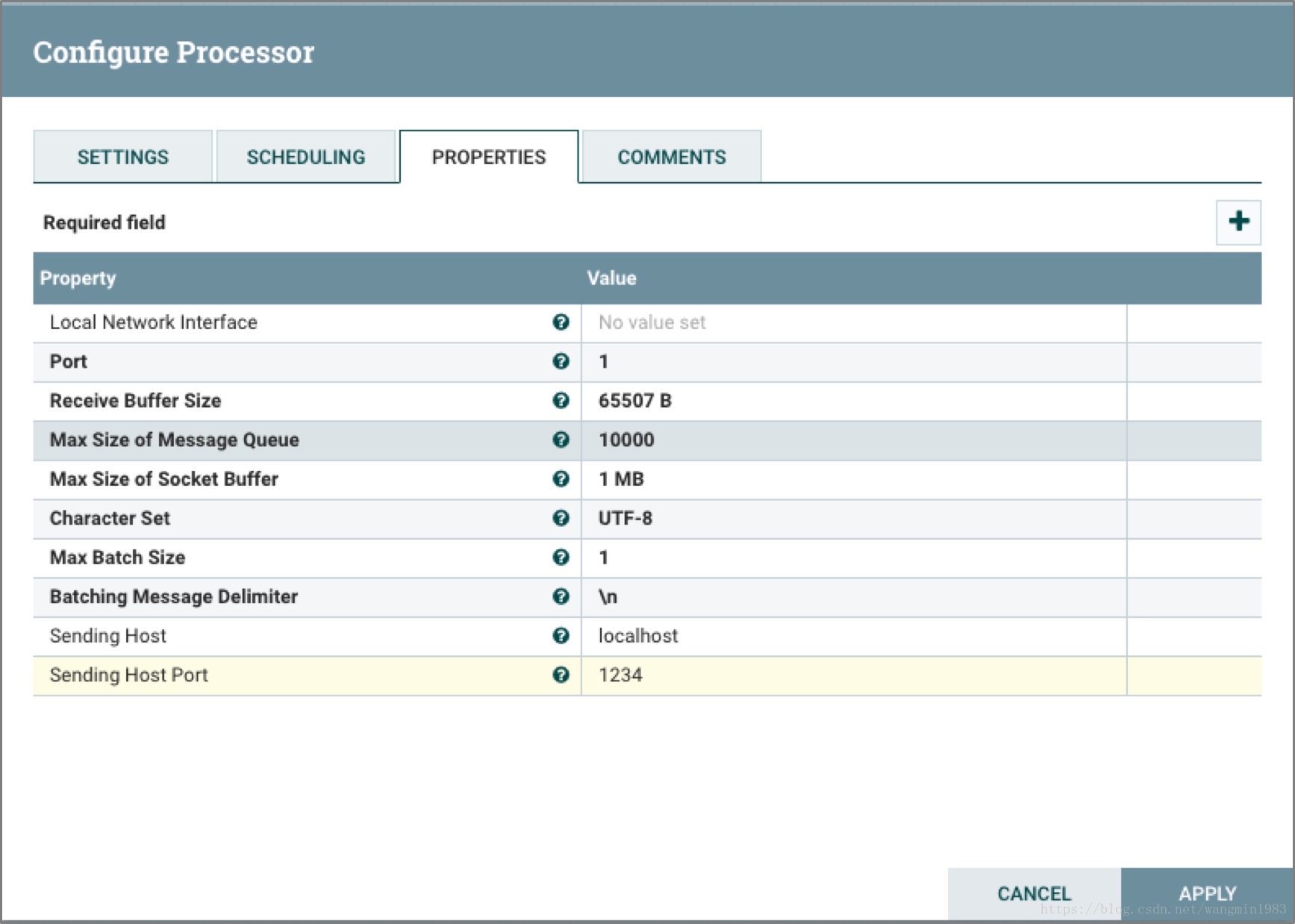Click help icon for Max Size of Socket Buffer
The width and height of the screenshot is (1295, 924).
pyautogui.click(x=561, y=479)
